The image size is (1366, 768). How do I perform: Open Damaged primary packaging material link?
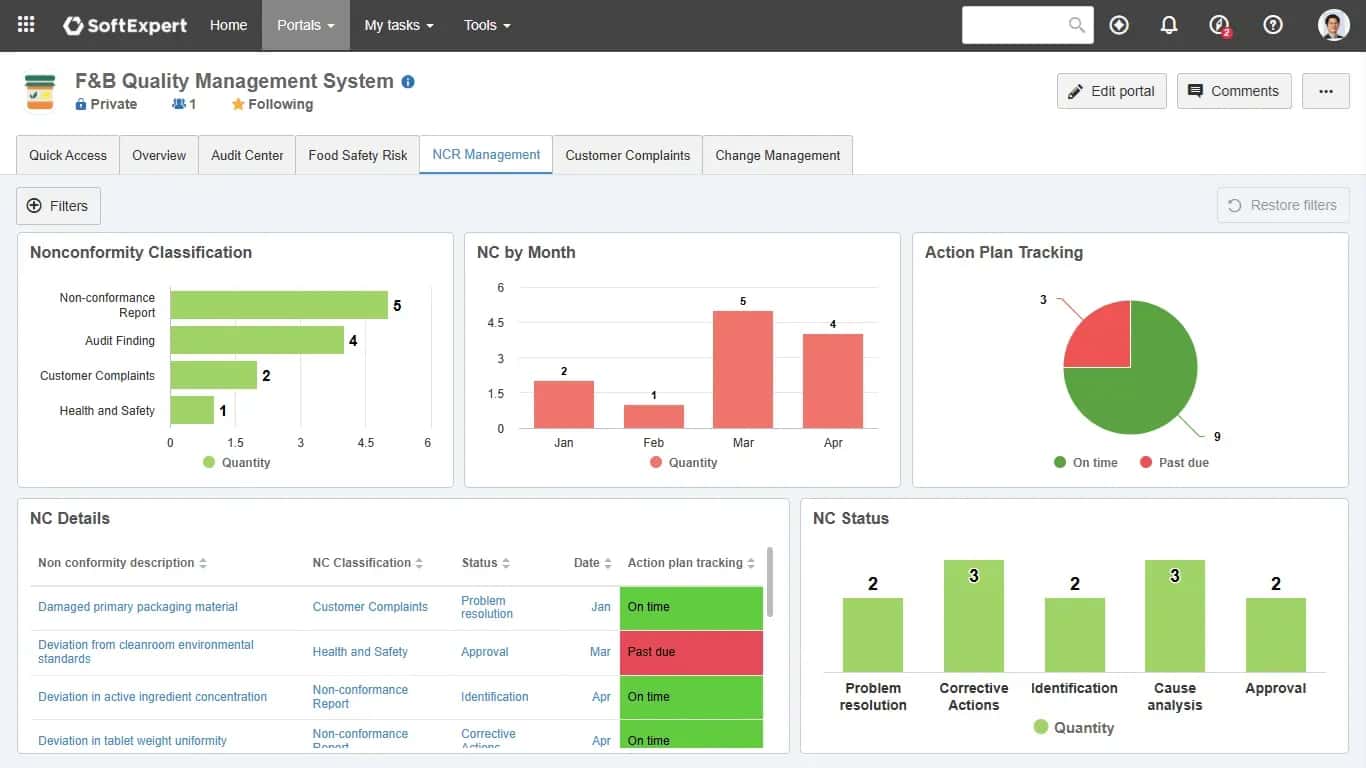(138, 607)
